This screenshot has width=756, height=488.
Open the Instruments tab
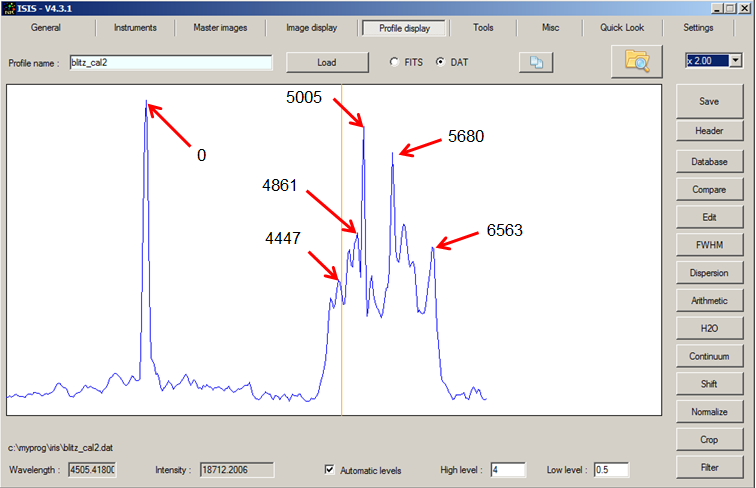135,28
